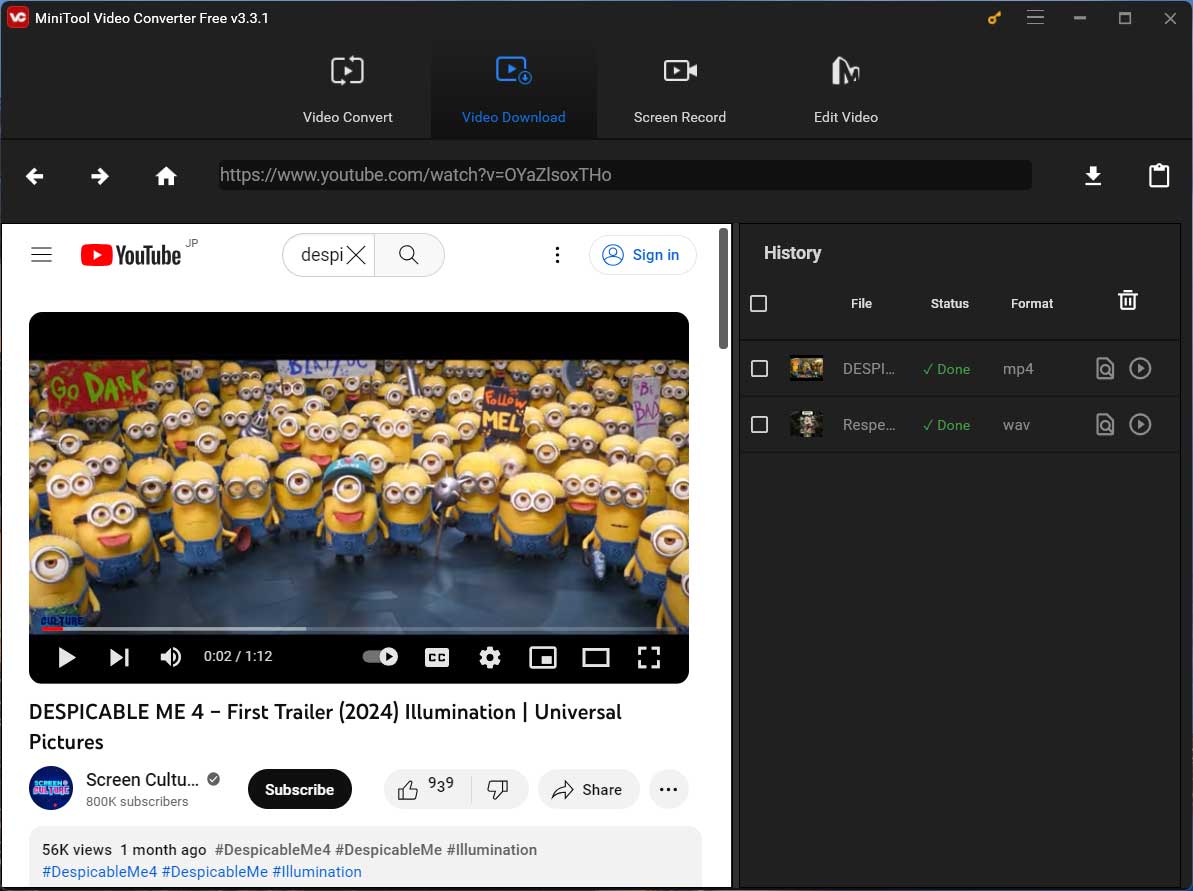Check the Respe... file checkbox

click(759, 425)
